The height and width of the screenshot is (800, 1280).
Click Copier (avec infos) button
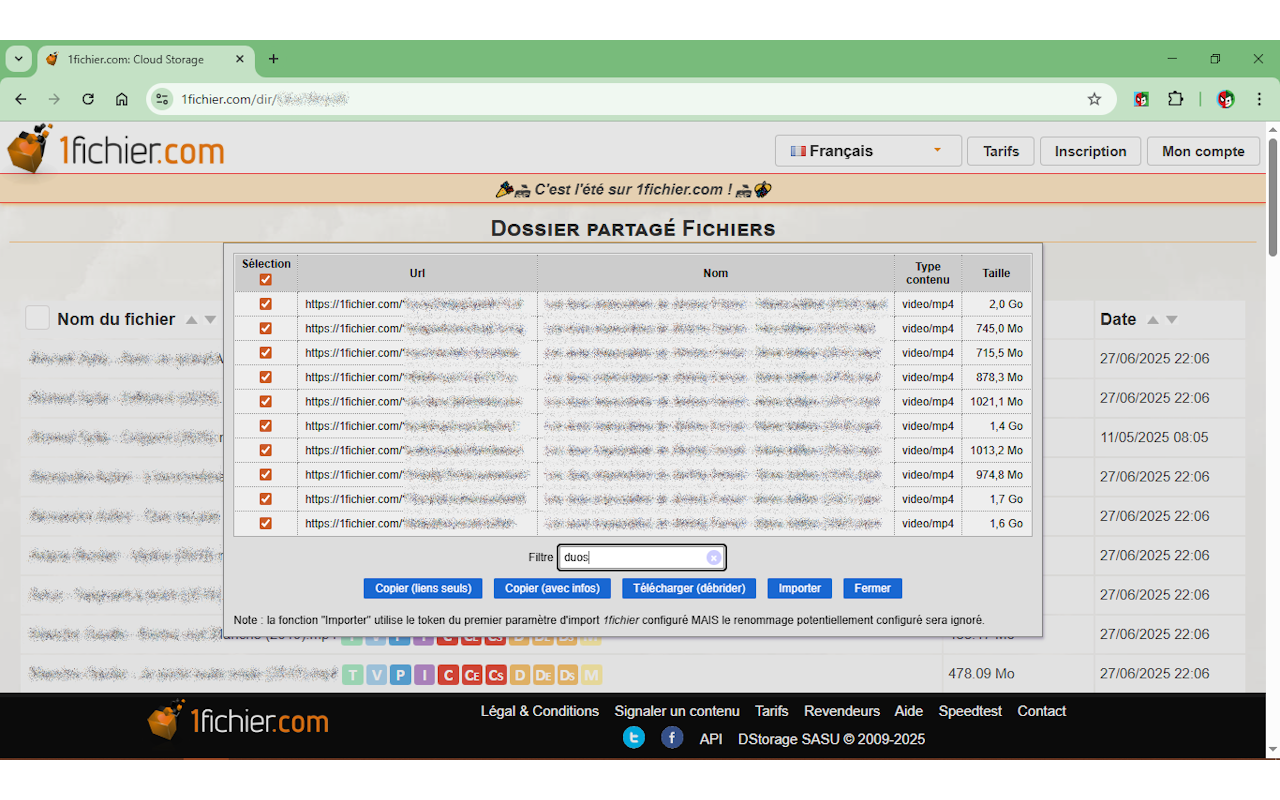pyautogui.click(x=552, y=589)
